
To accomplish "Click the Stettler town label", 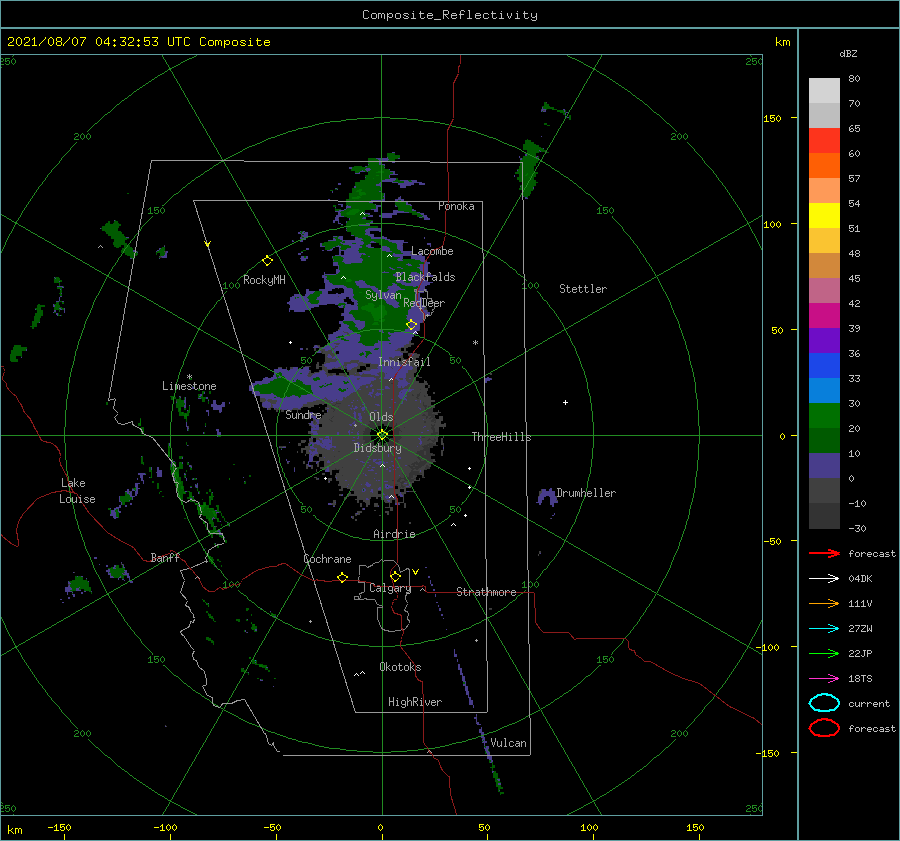I will point(583,289).
